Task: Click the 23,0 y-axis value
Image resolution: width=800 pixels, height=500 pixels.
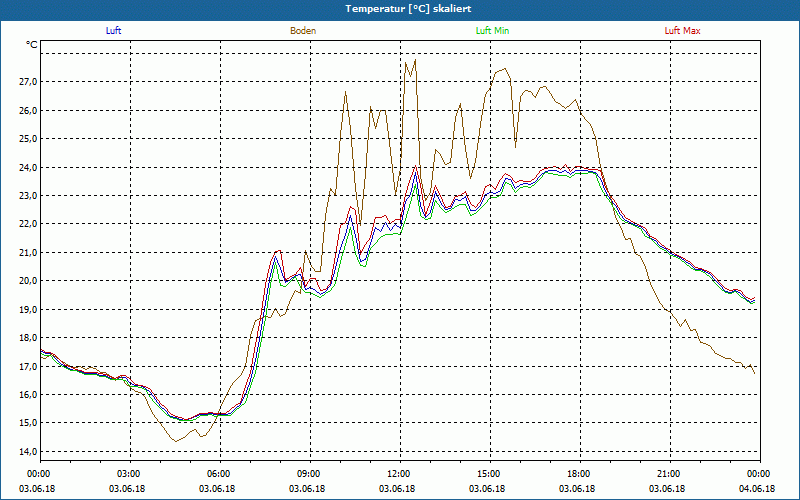Action: click(28, 195)
